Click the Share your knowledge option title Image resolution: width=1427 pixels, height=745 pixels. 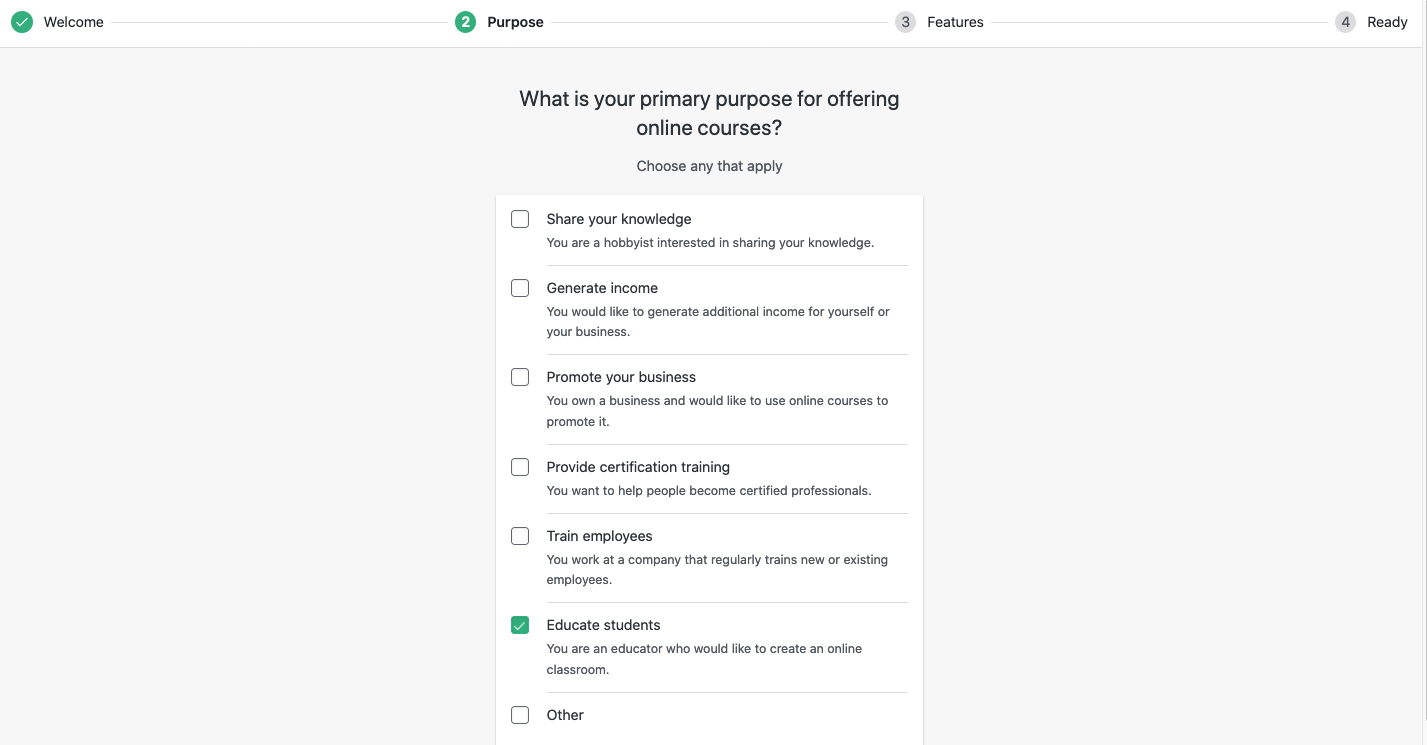619,219
